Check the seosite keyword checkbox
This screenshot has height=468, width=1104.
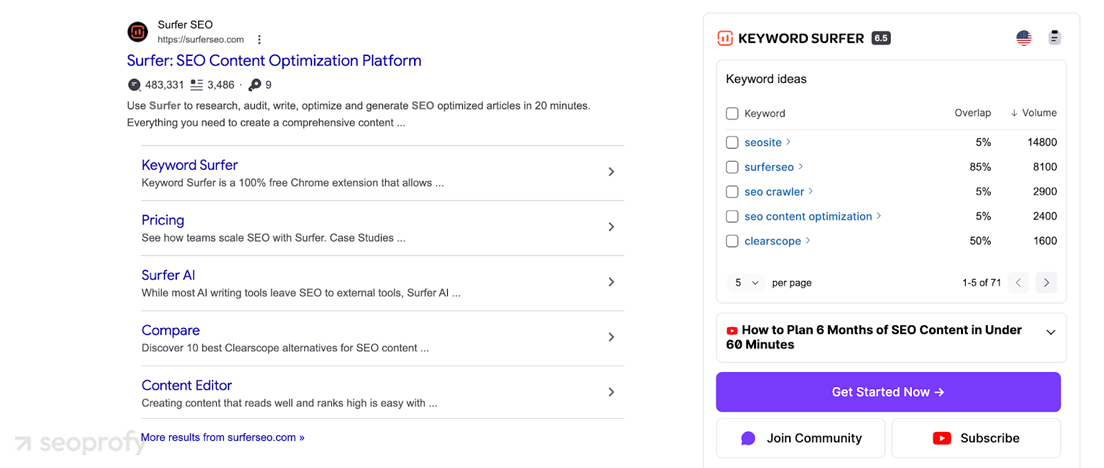coord(732,142)
